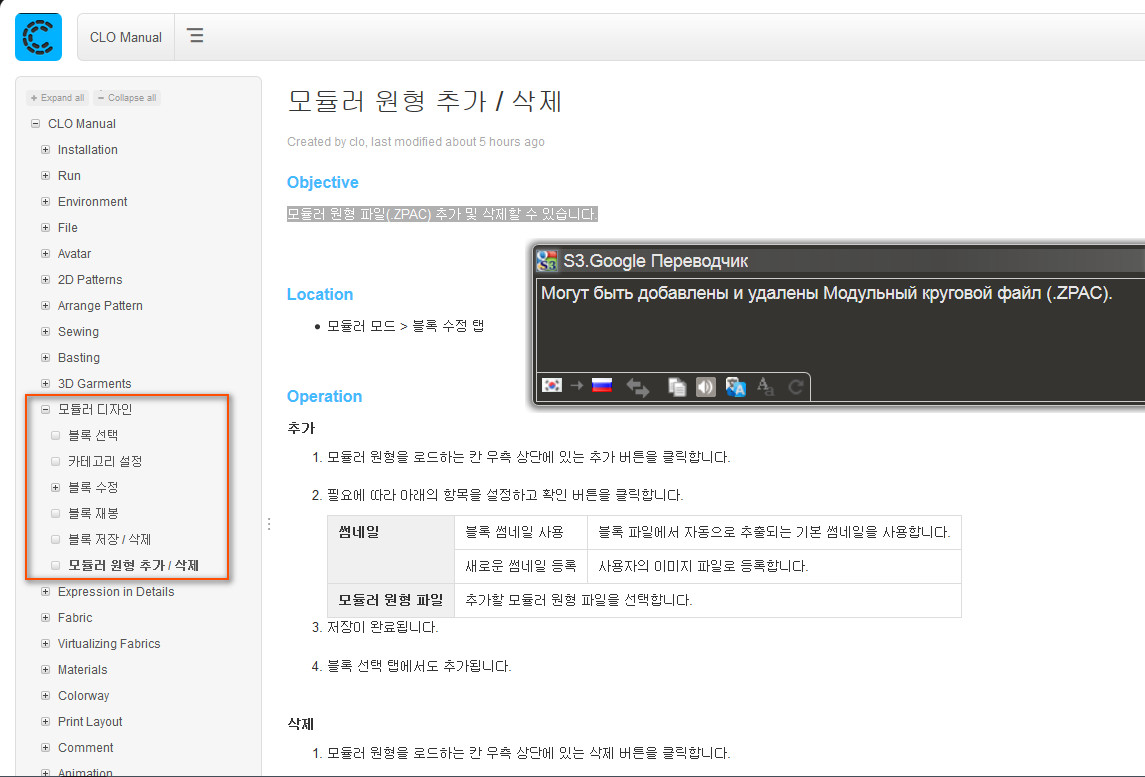This screenshot has width=1145, height=777.
Task: Expand the Environment tree node
Action: click(x=45, y=202)
